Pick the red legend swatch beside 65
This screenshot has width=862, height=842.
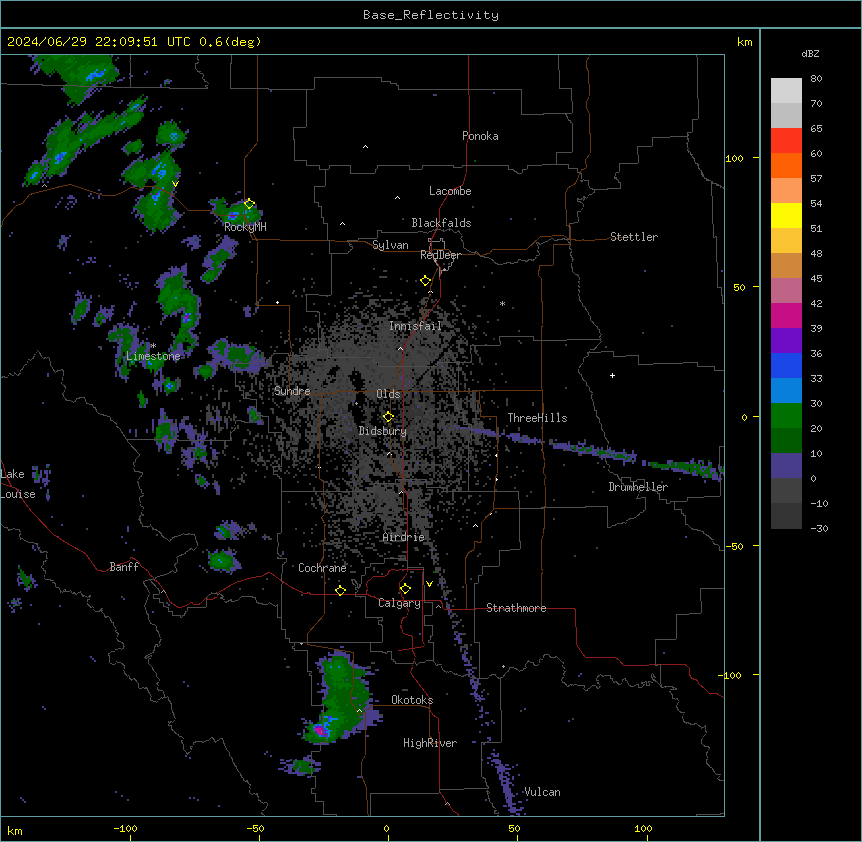coord(786,140)
